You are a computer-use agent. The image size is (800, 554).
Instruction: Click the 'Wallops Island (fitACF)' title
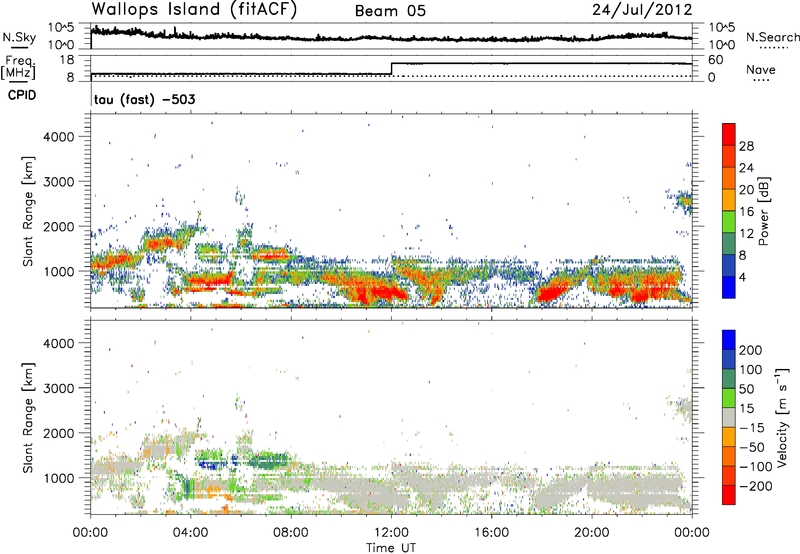(x=194, y=10)
